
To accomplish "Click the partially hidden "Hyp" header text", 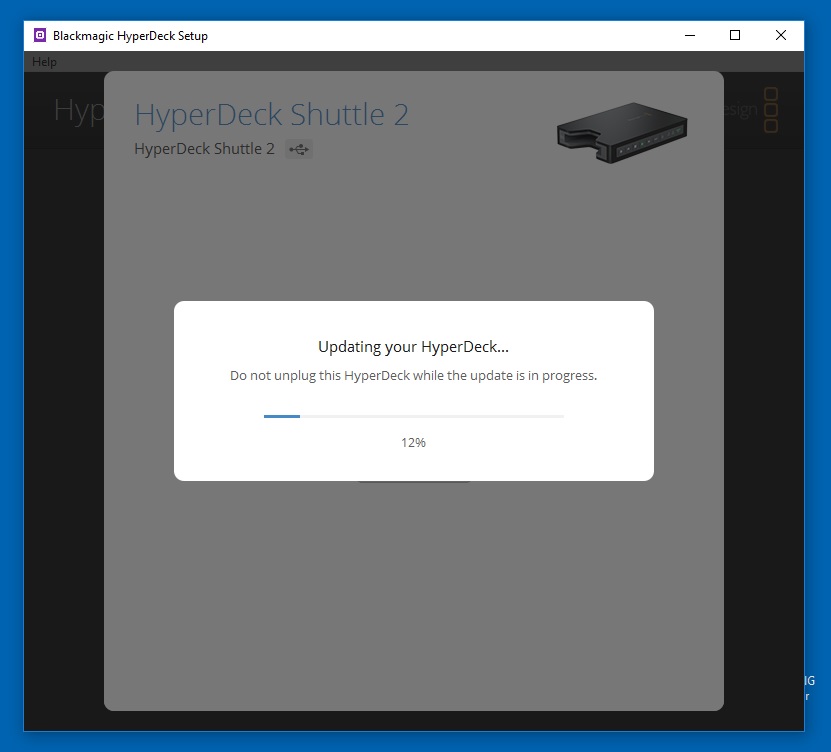I will [78, 110].
